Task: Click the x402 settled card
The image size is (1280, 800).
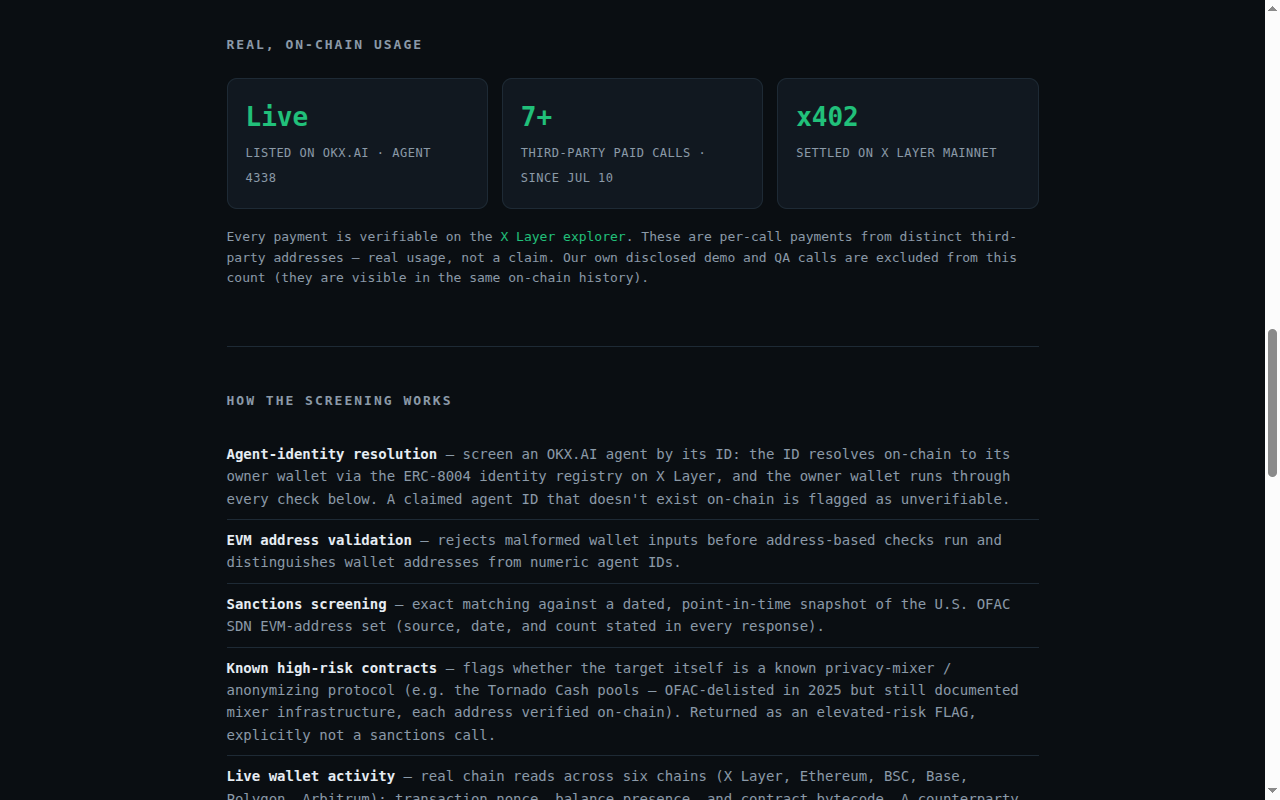Action: point(908,143)
